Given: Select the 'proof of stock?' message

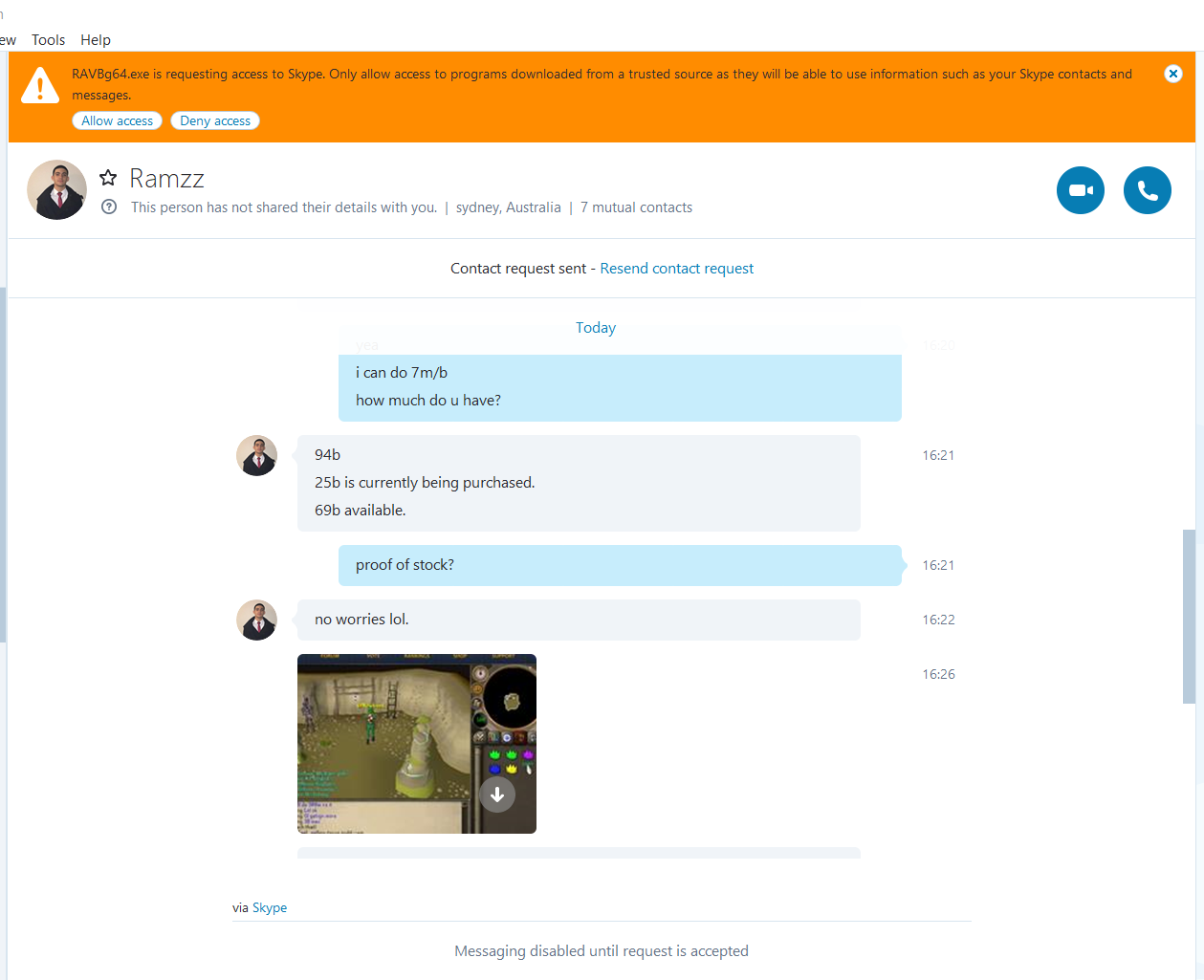Looking at the screenshot, I should (x=620, y=565).
